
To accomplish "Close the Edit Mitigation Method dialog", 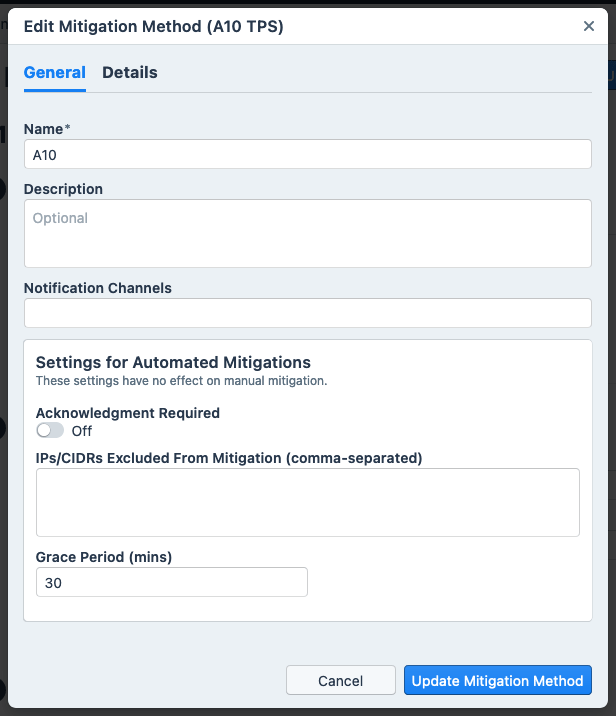I will pyautogui.click(x=589, y=27).
